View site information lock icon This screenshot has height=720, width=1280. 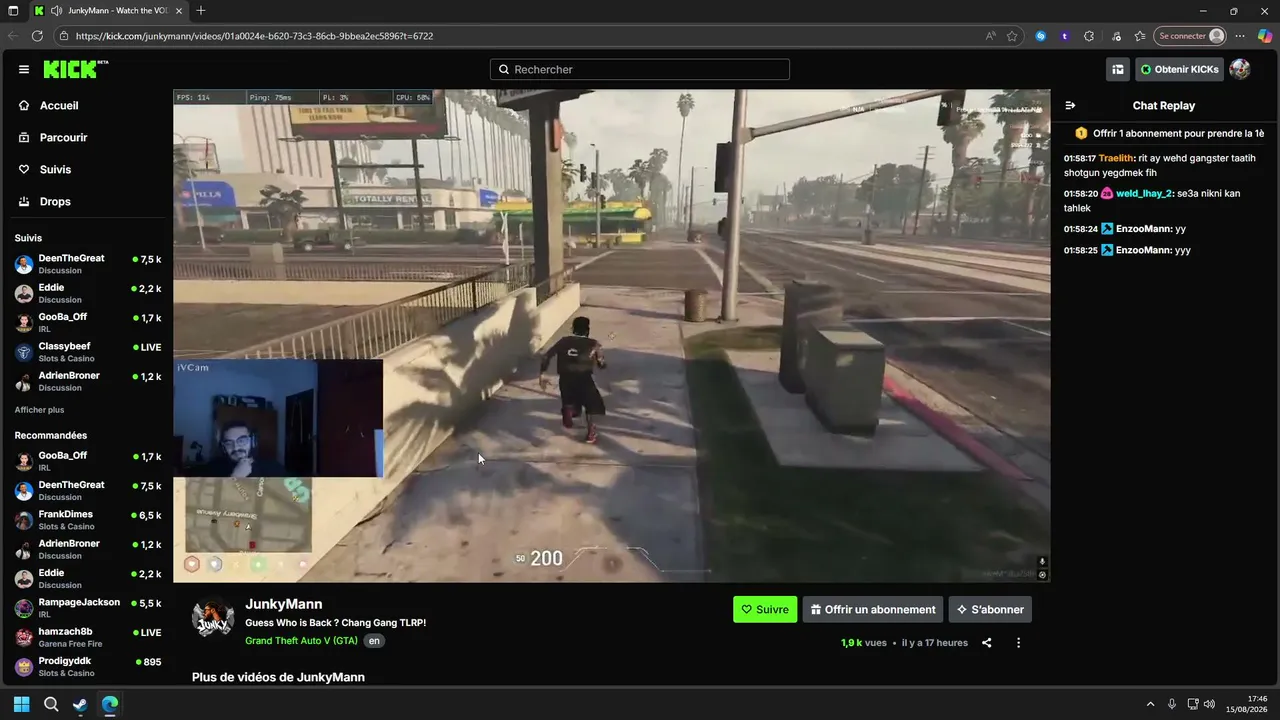[x=64, y=36]
